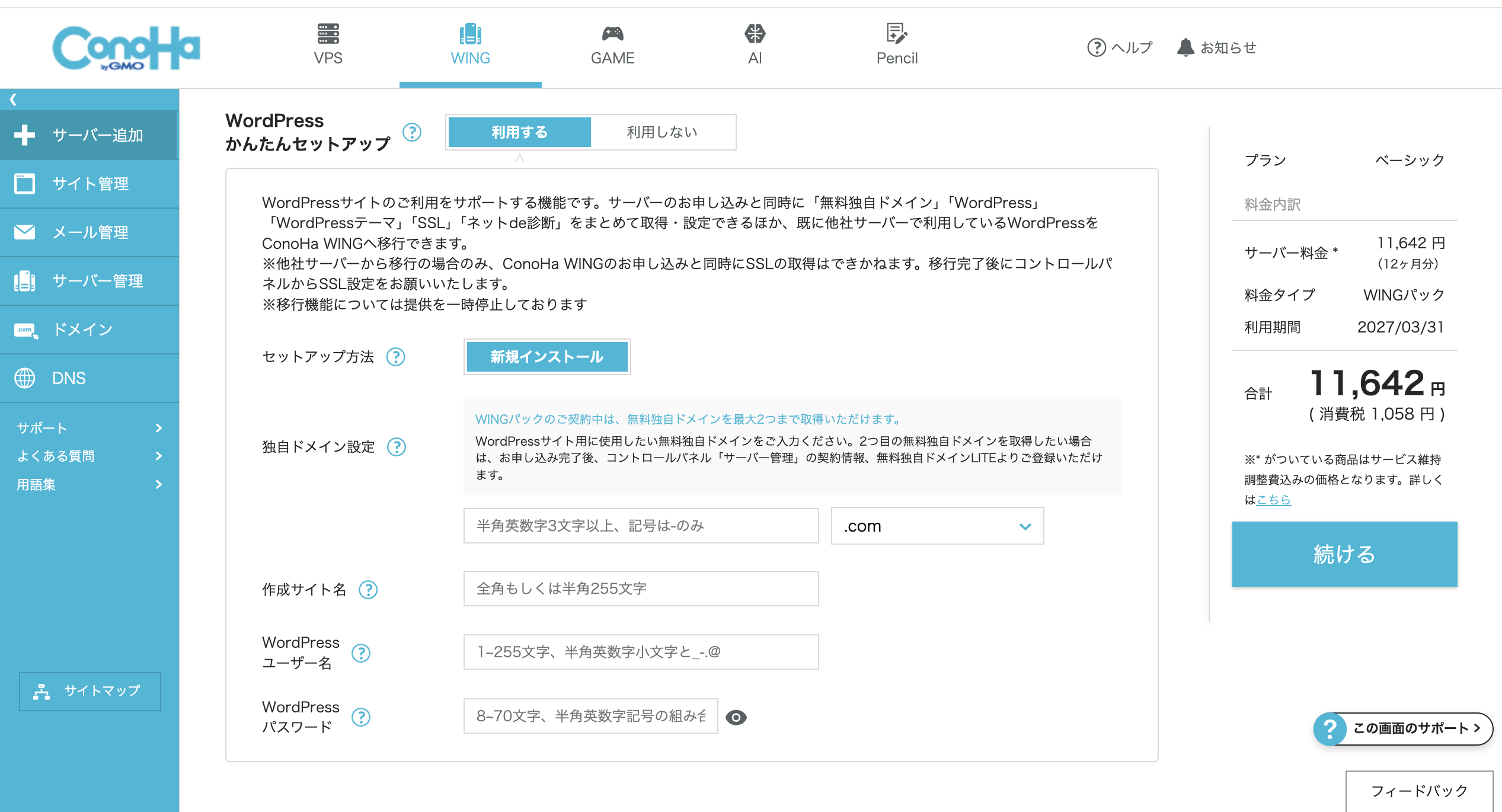This screenshot has width=1502, height=812.
Task: Click the お知らせ bell icon
Action: click(1185, 47)
